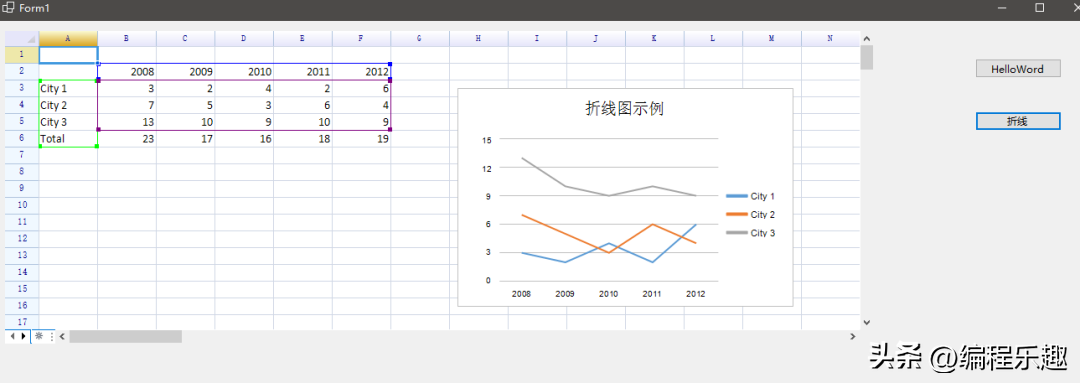
Task: Click the 15 axis label in the chart
Action: point(487,140)
